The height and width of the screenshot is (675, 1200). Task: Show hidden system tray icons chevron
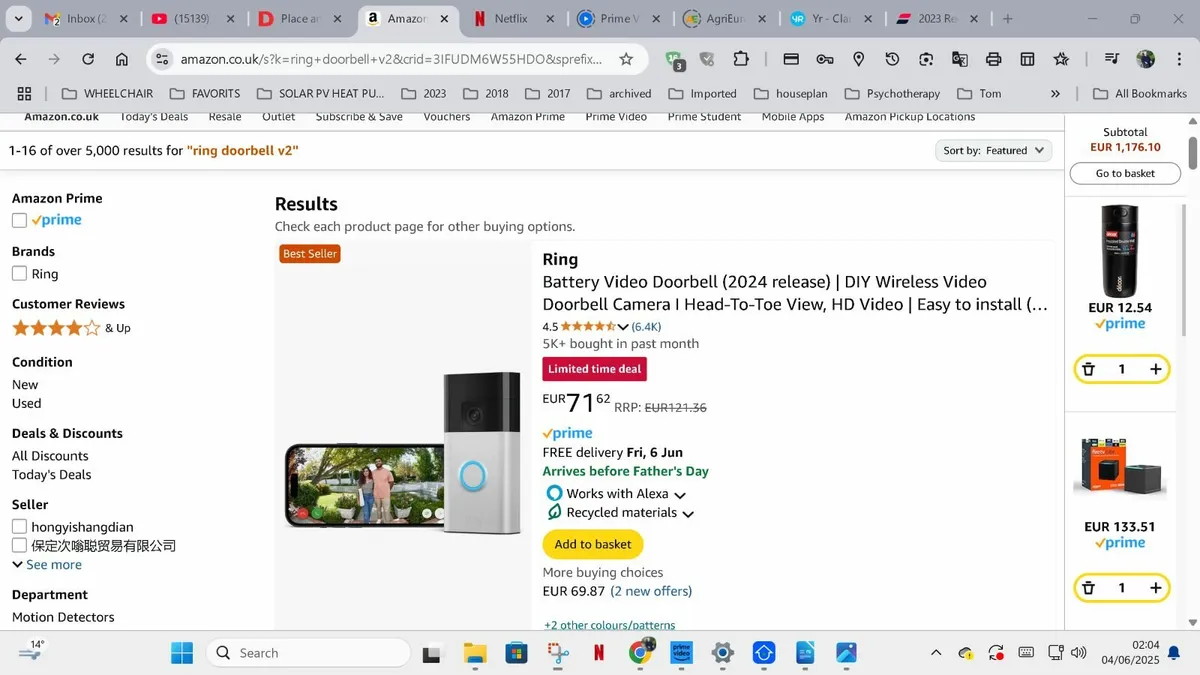[936, 653]
